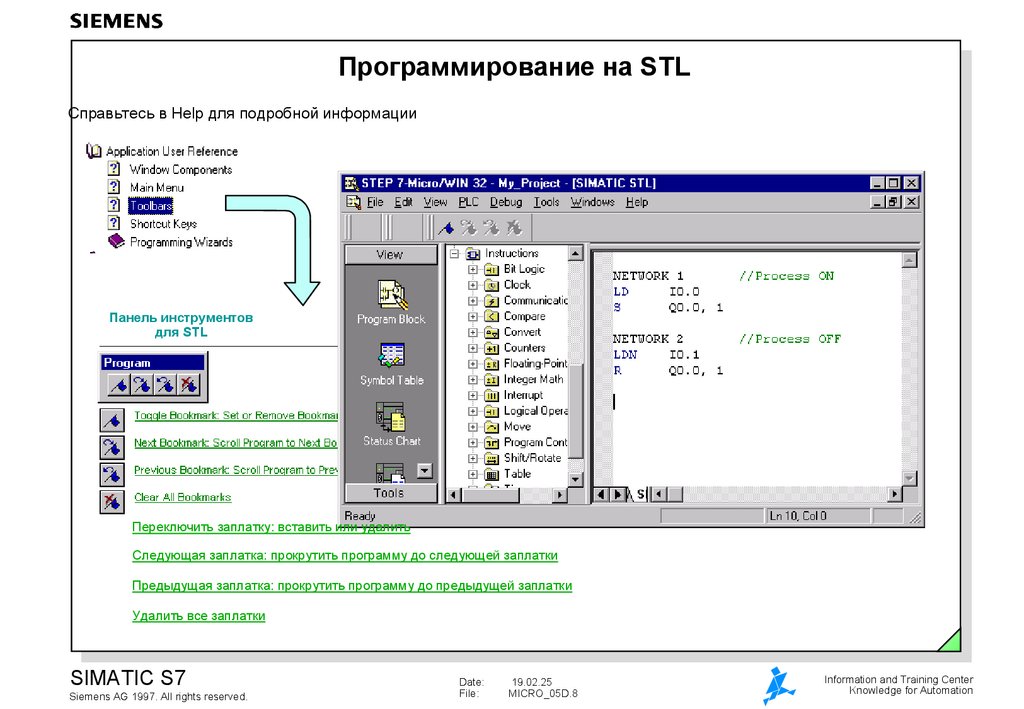Expand the Convert node
Image resolution: width=1024 pixels, height=709 pixels.
(473, 332)
